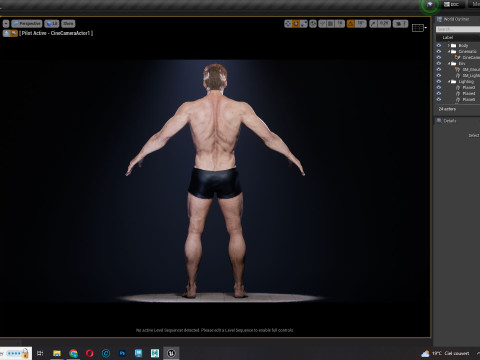Select the CineCameraActor item in outliner
This screenshot has height=360, width=480.
[x=471, y=57]
